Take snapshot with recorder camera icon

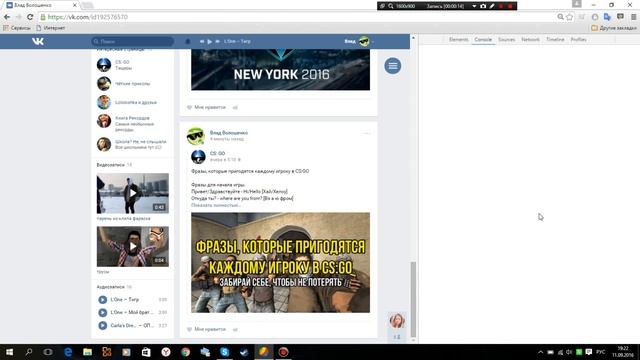(483, 6)
